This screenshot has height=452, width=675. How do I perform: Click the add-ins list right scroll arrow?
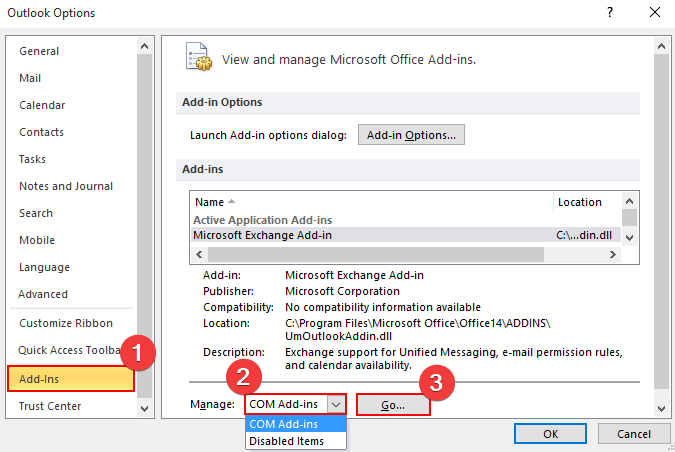(x=613, y=254)
